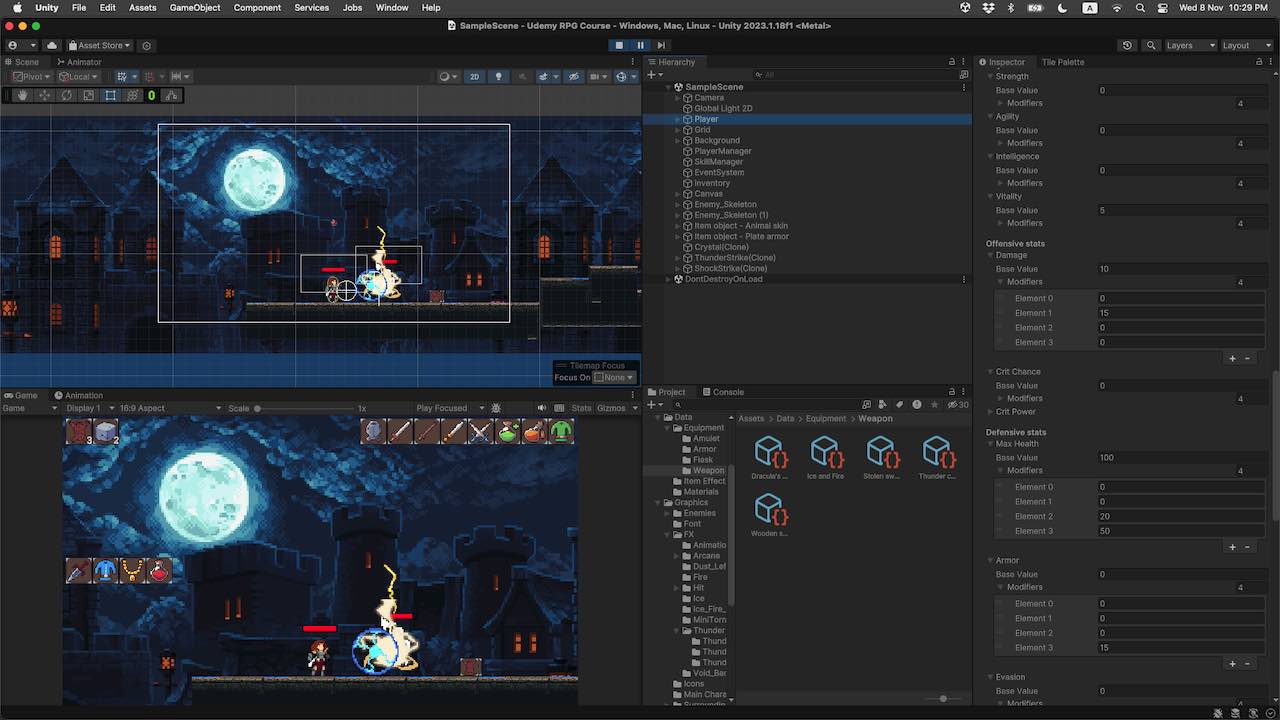Lock the Inspector panel

coord(1261,62)
